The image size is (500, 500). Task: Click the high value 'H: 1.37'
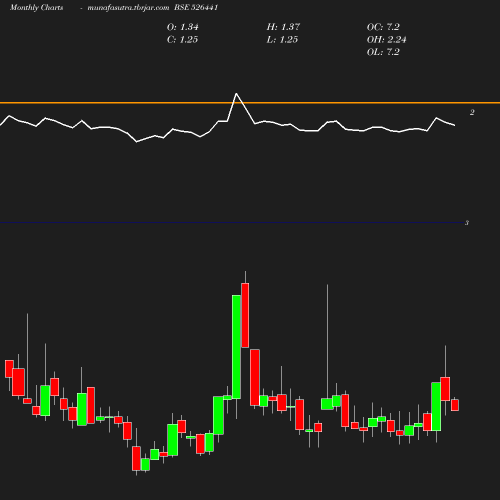click(283, 27)
